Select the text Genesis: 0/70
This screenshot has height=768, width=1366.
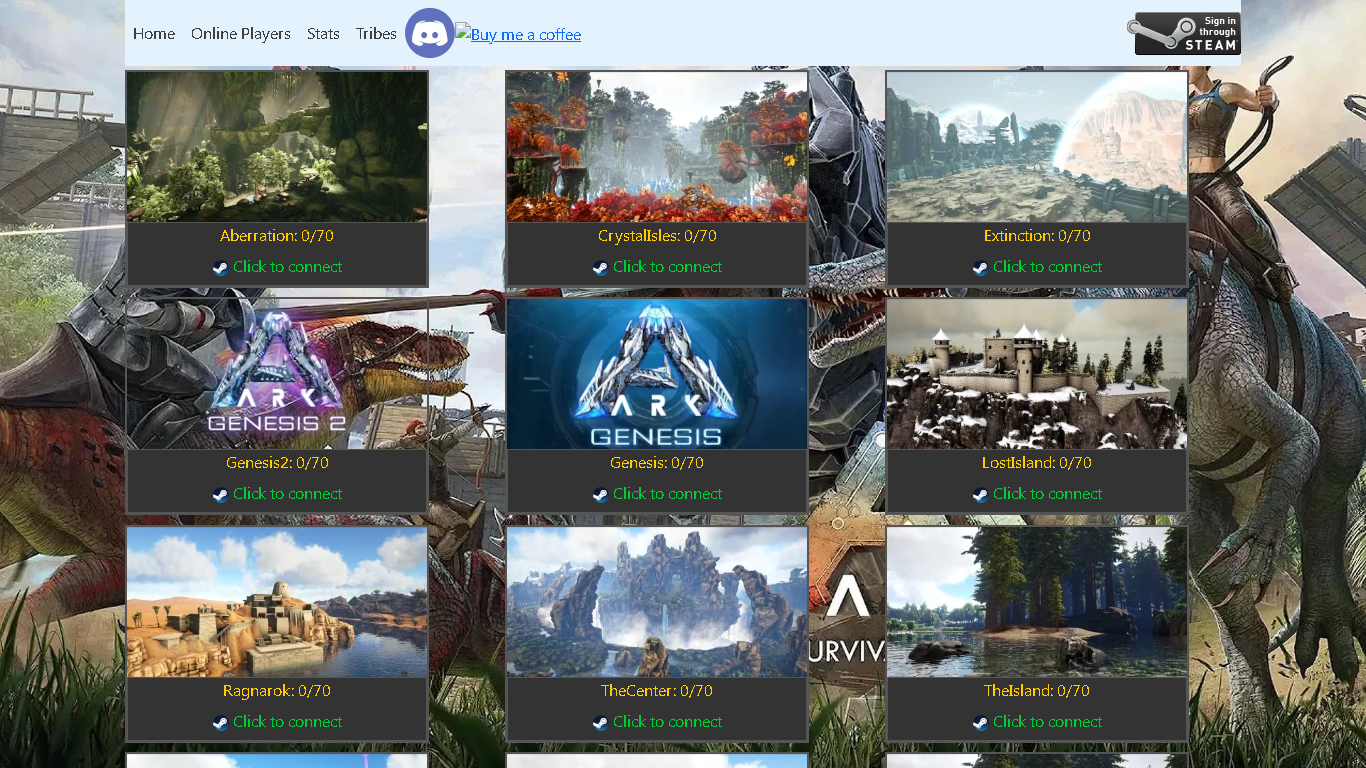coord(657,463)
